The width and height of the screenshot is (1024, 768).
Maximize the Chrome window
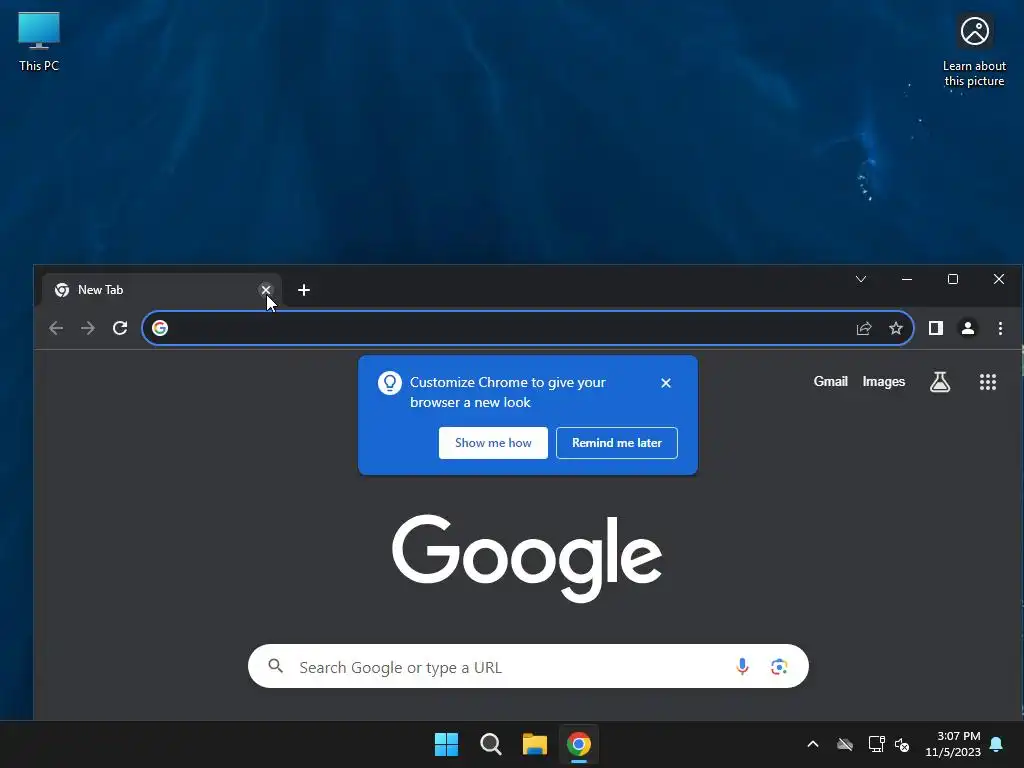point(953,279)
